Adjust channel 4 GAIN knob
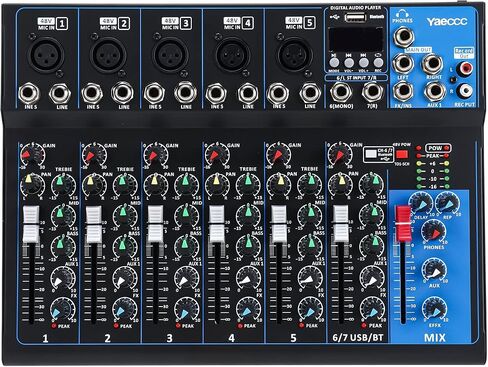The width and height of the screenshot is (488, 367). 217,155
